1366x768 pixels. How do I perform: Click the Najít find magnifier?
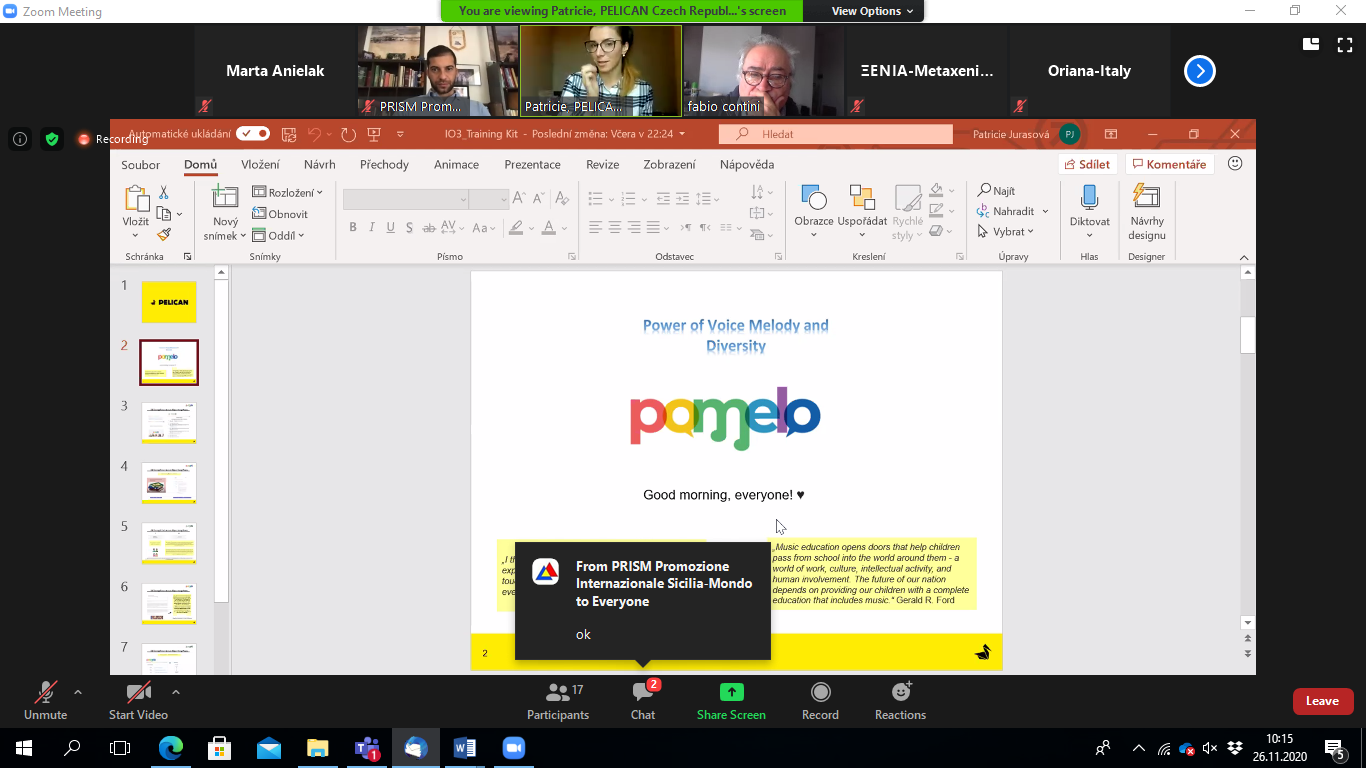(996, 191)
